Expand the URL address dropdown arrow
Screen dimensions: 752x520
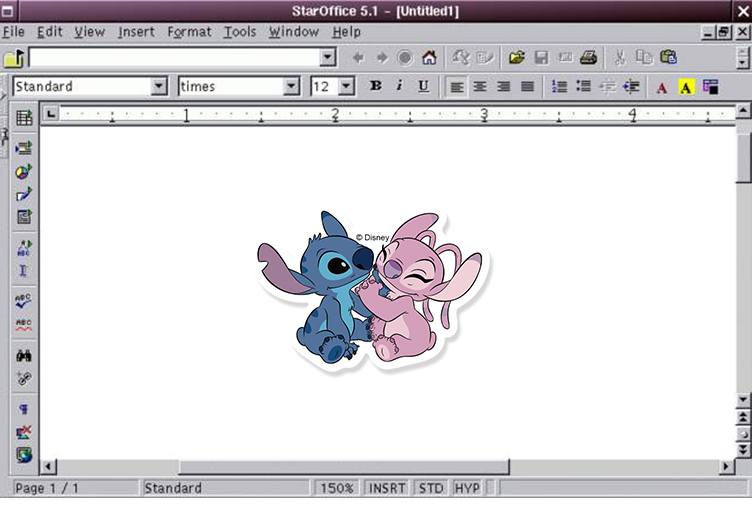328,58
